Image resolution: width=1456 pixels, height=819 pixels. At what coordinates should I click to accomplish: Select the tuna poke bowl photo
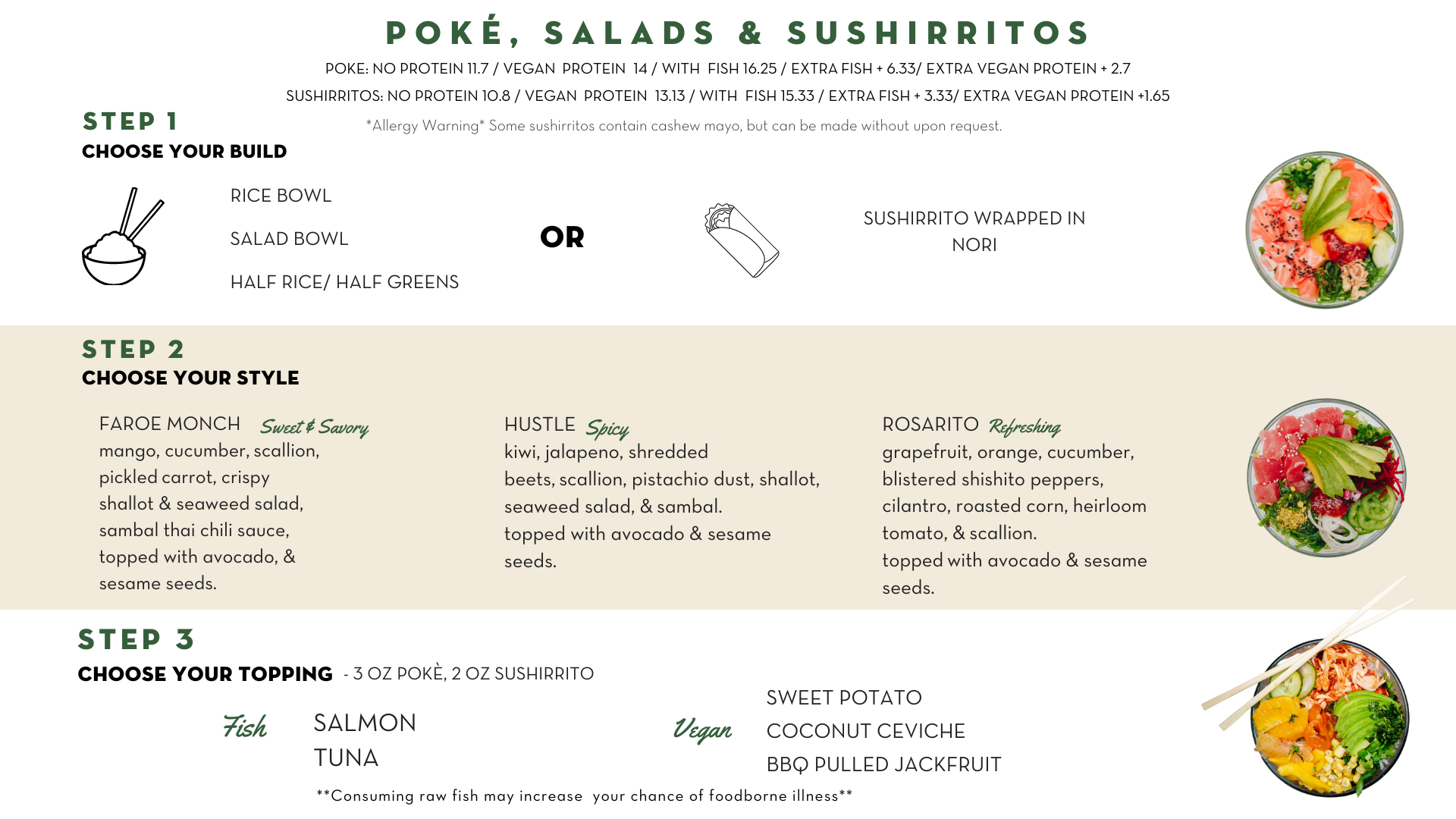(1326, 478)
